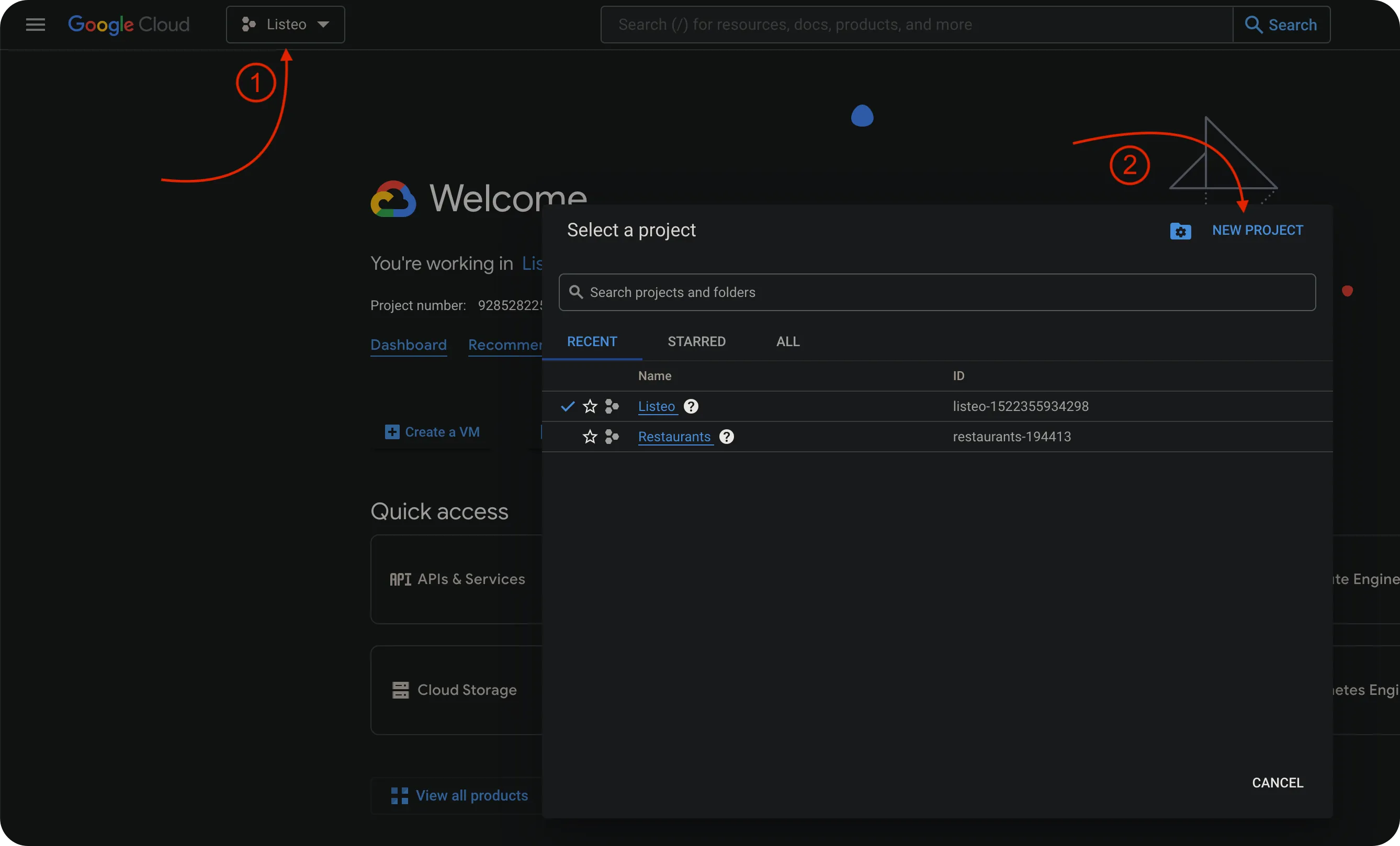Open the manage resources folder icon
1400x846 pixels.
pos(1180,231)
